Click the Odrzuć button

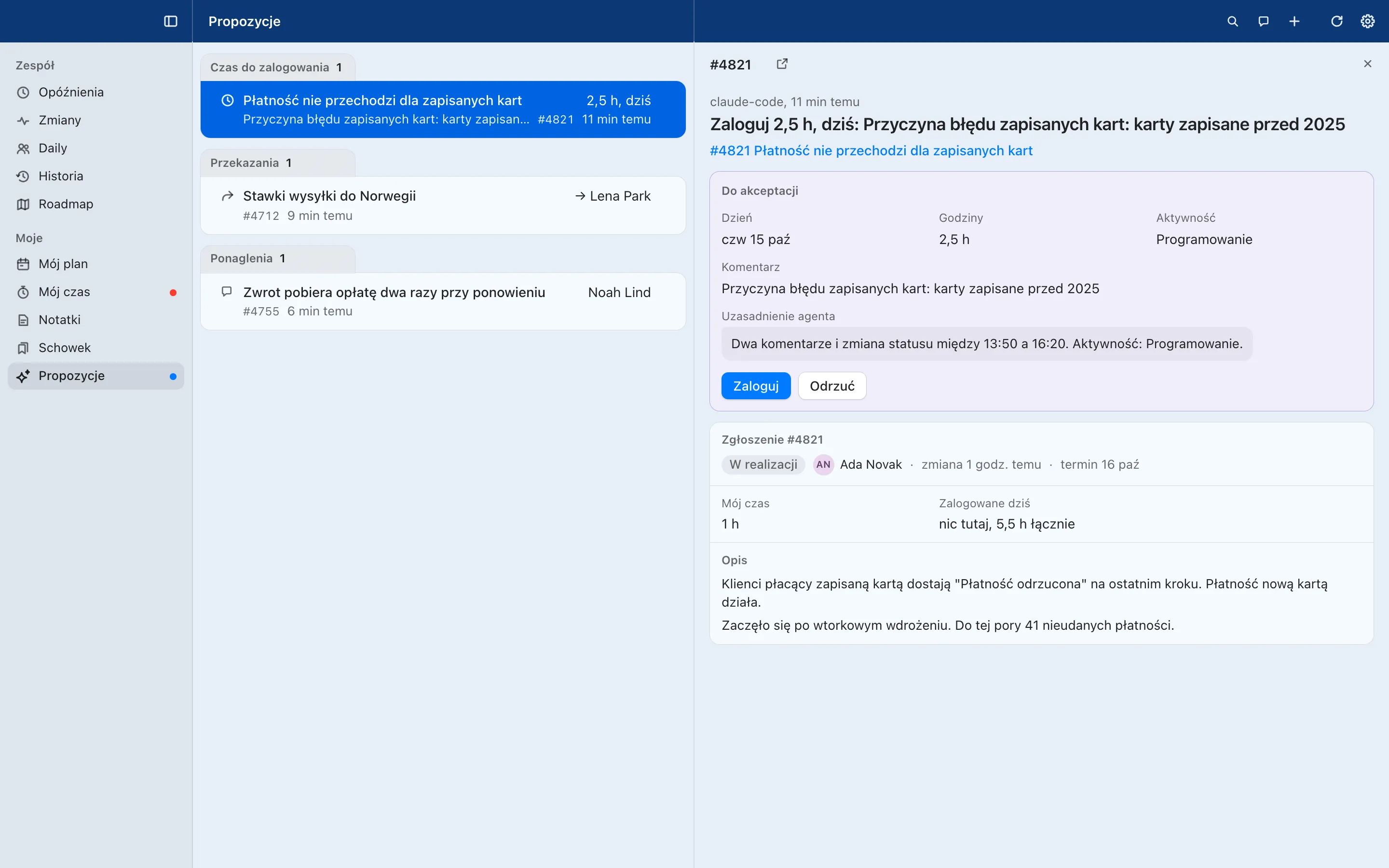[832, 386]
